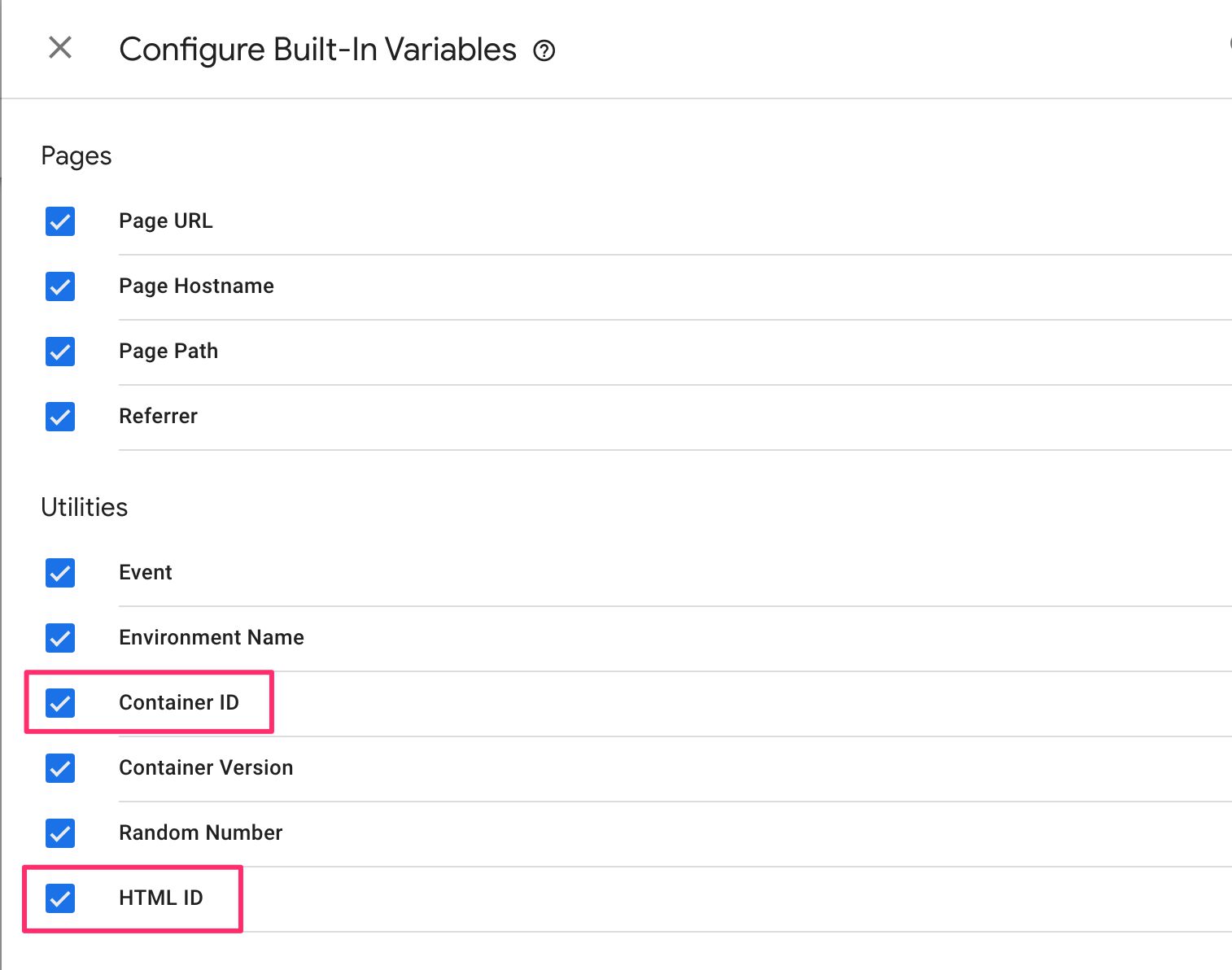
Task: Close the Configure Built-In Variables panel
Action: point(60,48)
